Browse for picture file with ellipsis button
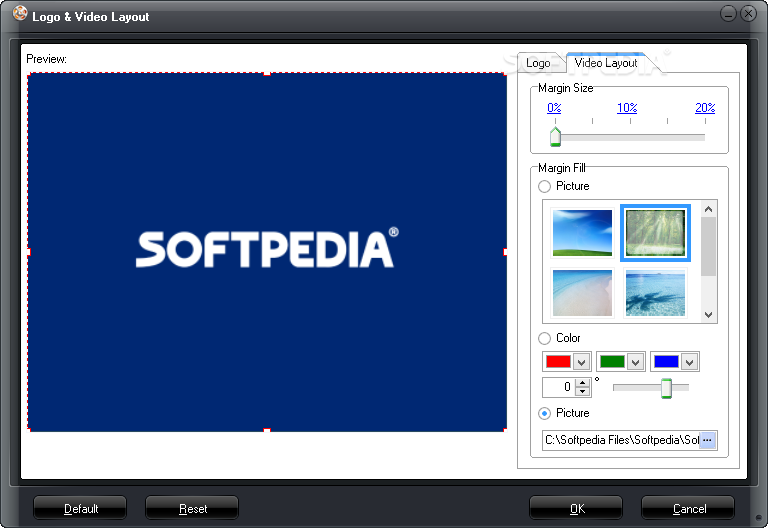 pyautogui.click(x=707, y=440)
